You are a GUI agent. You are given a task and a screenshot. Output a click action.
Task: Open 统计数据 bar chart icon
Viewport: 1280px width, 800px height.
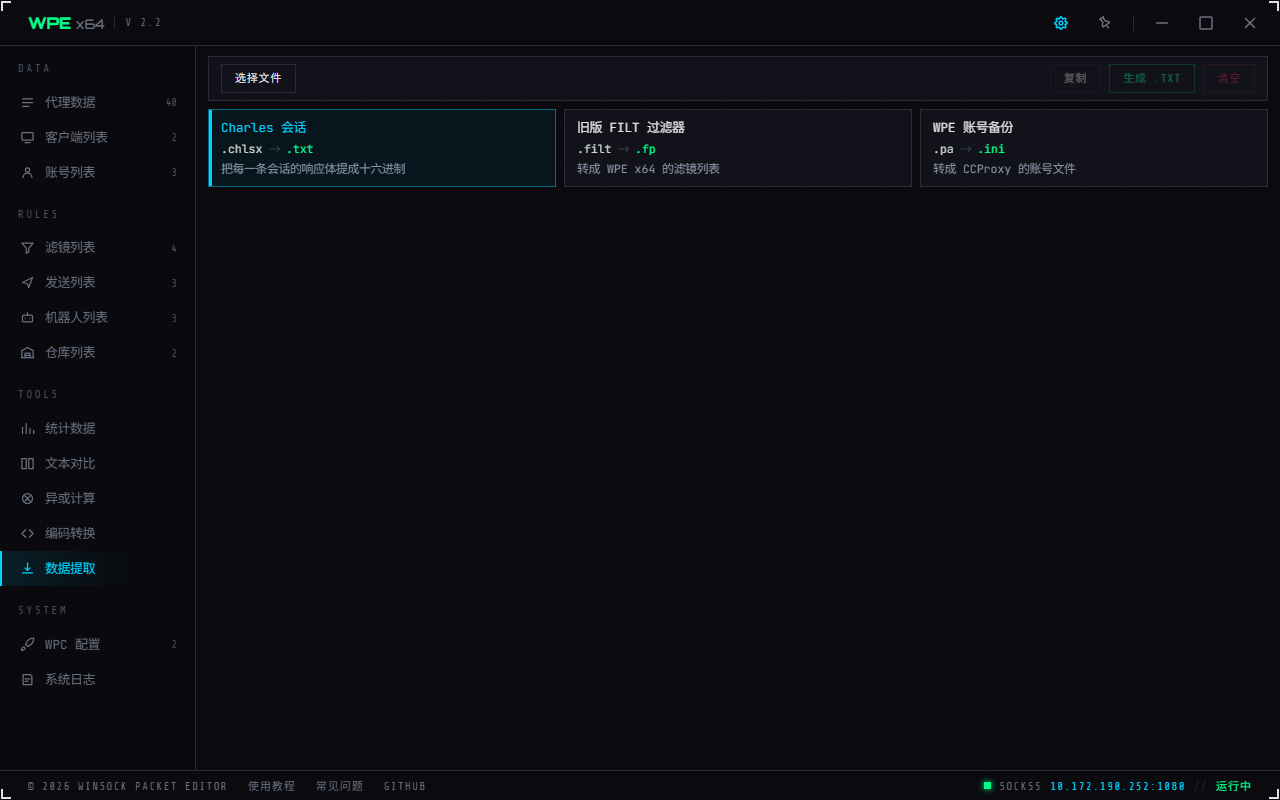[27, 428]
